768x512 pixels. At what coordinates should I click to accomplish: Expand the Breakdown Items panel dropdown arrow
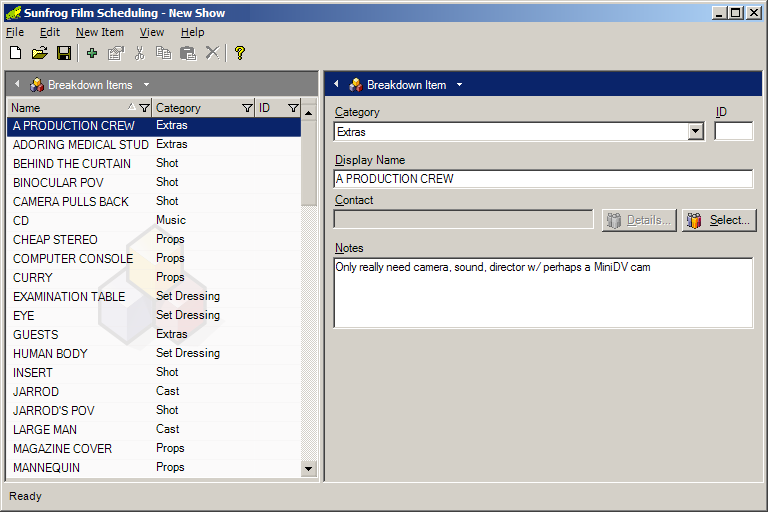click(146, 85)
